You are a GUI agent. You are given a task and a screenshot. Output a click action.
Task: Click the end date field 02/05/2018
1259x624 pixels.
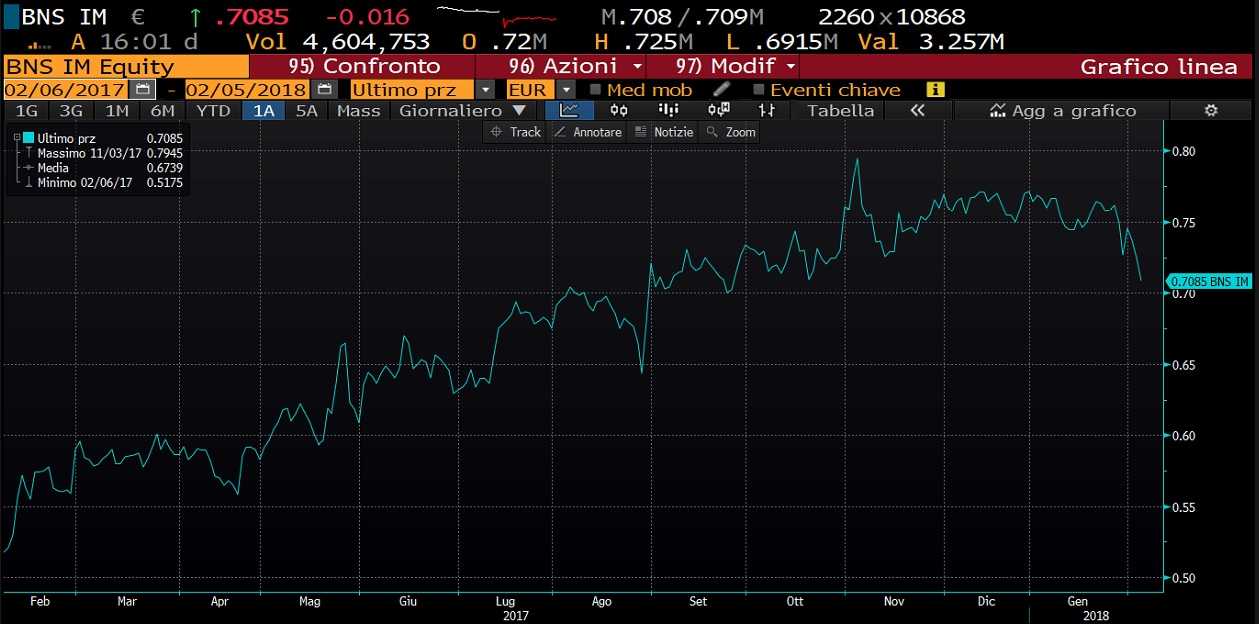(247, 90)
